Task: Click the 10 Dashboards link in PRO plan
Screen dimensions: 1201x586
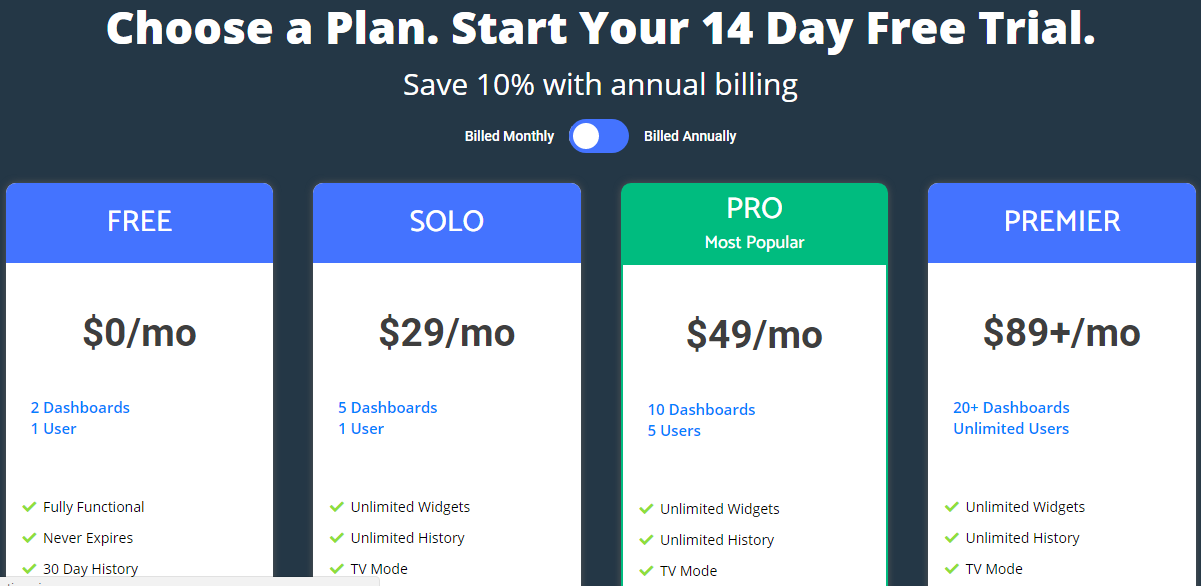Action: point(701,410)
